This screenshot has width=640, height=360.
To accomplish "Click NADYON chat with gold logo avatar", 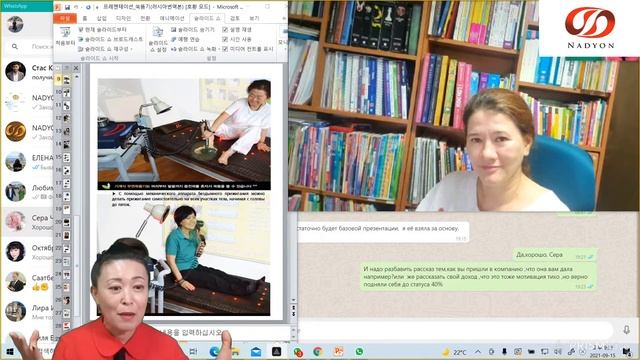I will [27, 132].
